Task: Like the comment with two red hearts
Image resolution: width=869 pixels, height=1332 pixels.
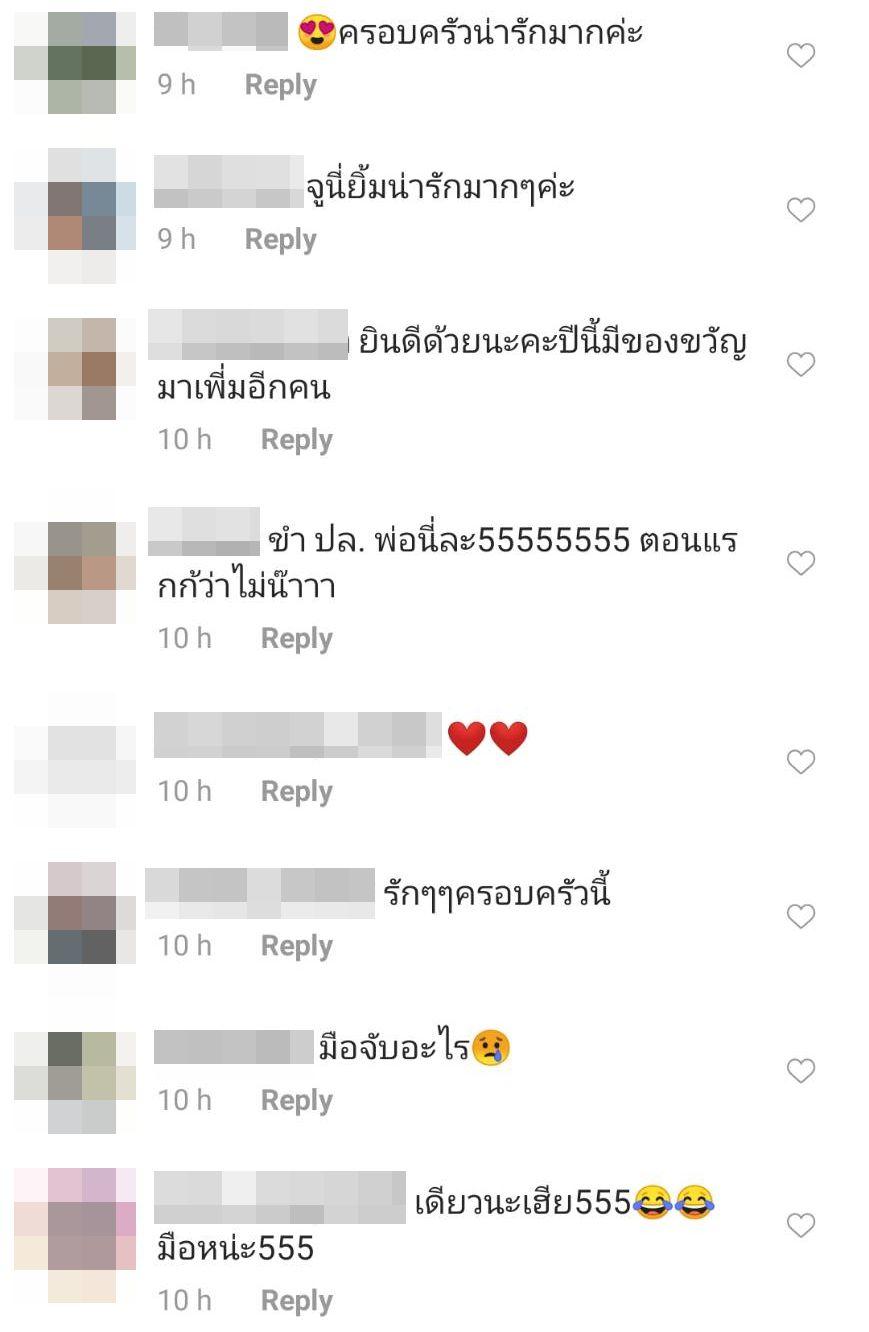Action: click(801, 763)
